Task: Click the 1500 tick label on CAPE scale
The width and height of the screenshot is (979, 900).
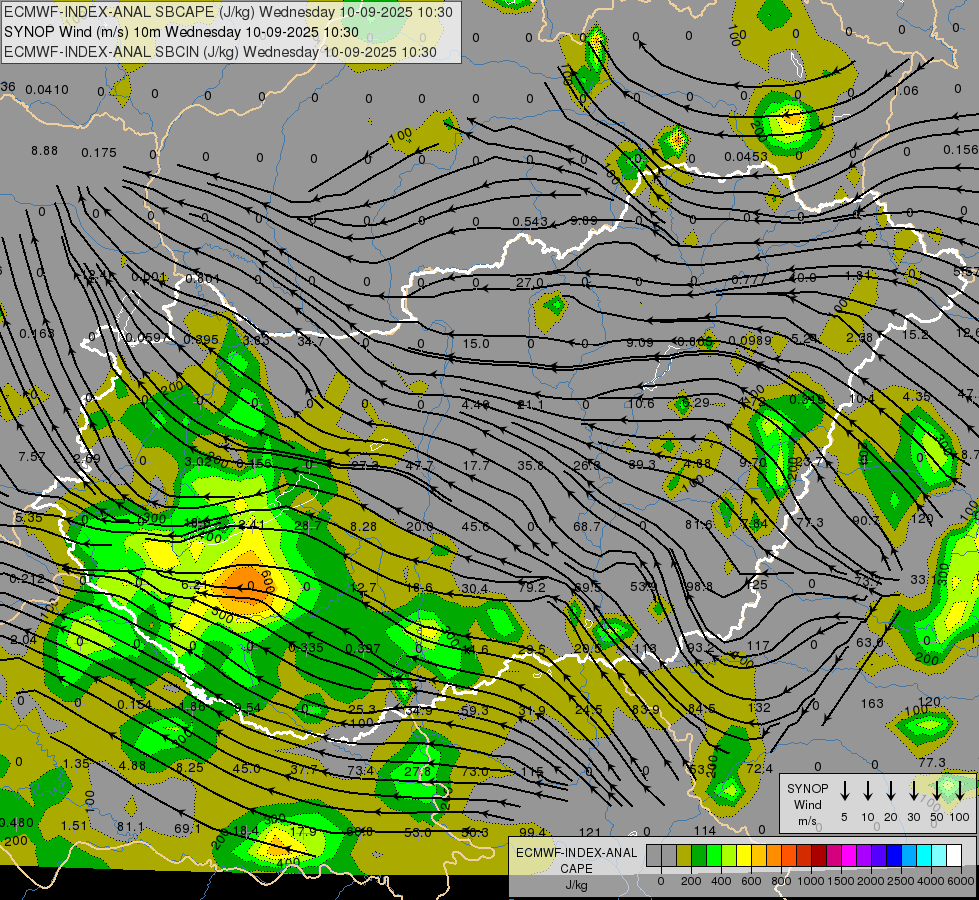Action: [x=840, y=881]
